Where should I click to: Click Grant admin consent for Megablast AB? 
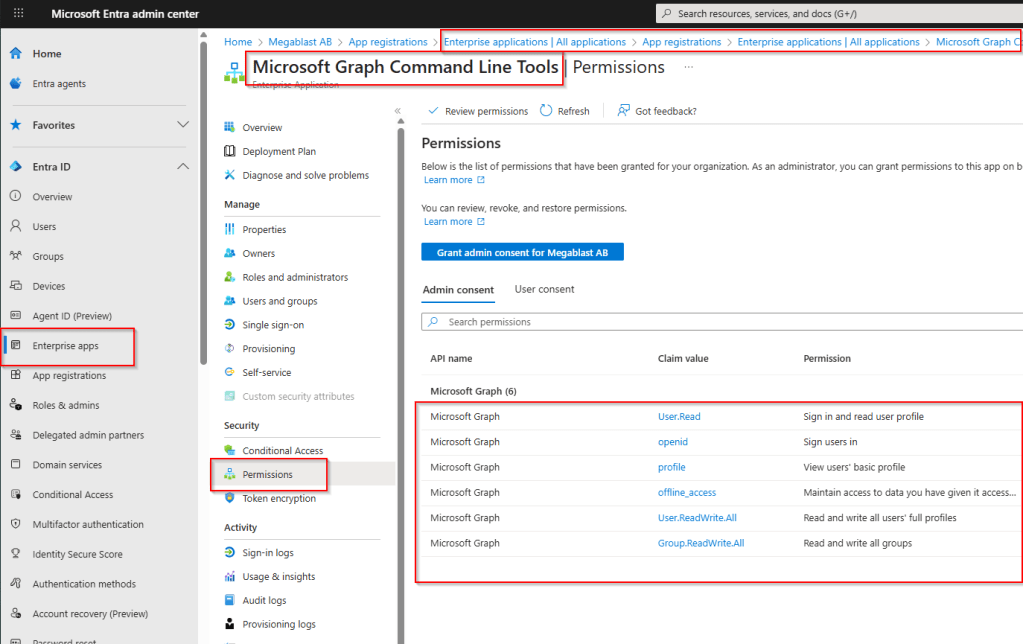(x=522, y=251)
